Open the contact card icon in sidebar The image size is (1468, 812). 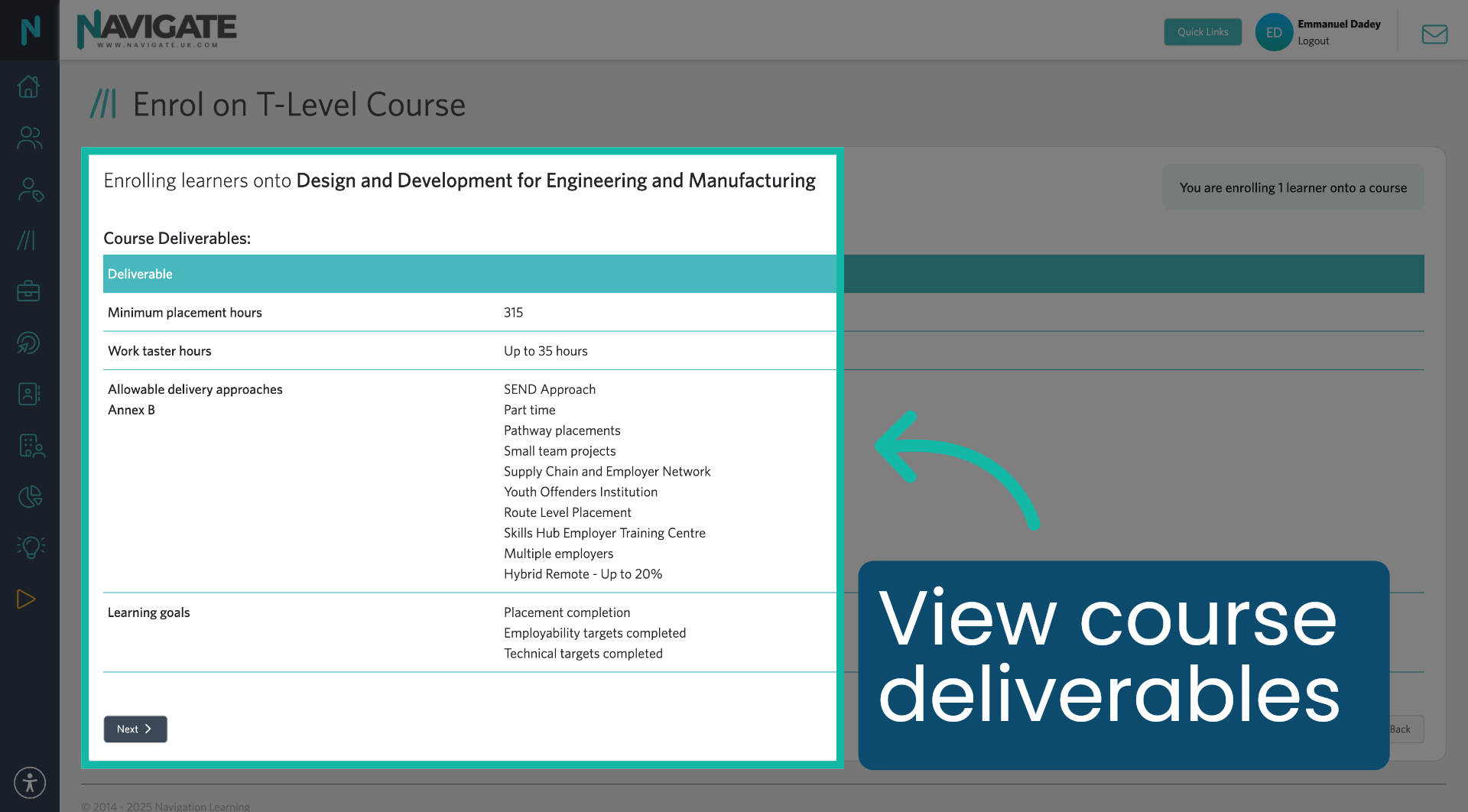click(29, 394)
